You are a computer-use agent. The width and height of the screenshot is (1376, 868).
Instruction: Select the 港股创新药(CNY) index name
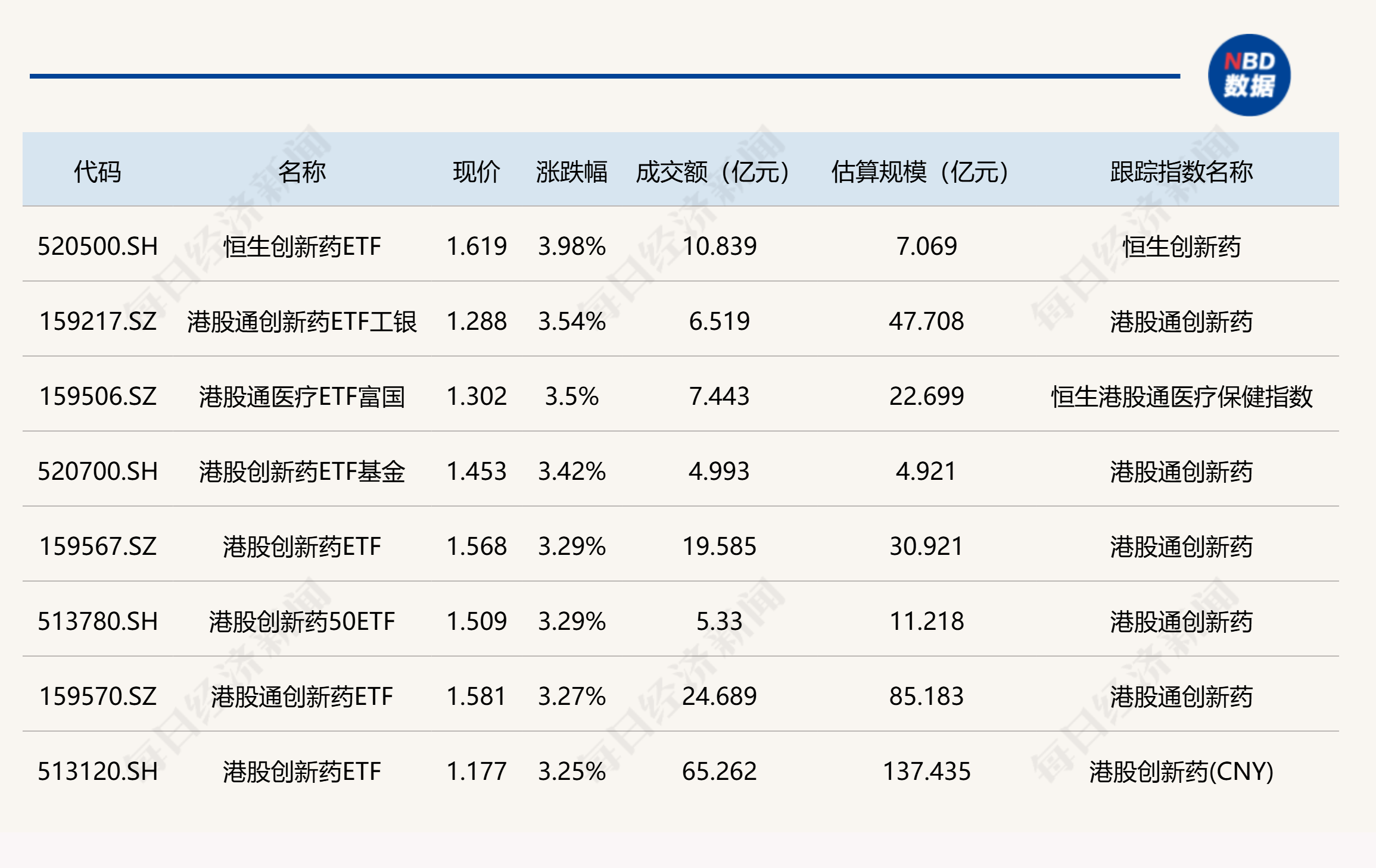(1181, 772)
